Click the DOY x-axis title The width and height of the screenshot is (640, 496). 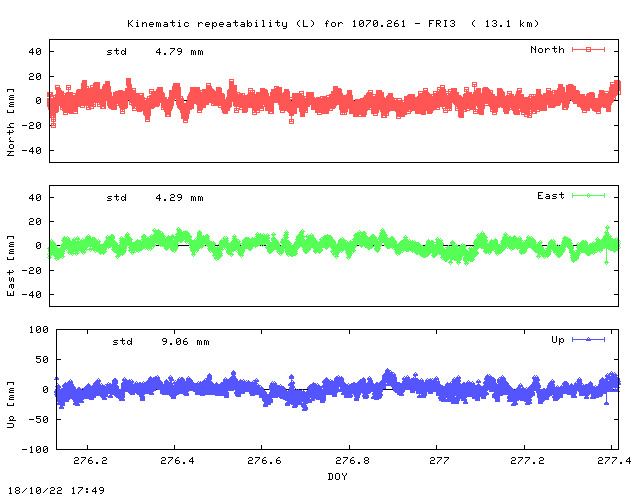tap(338, 476)
